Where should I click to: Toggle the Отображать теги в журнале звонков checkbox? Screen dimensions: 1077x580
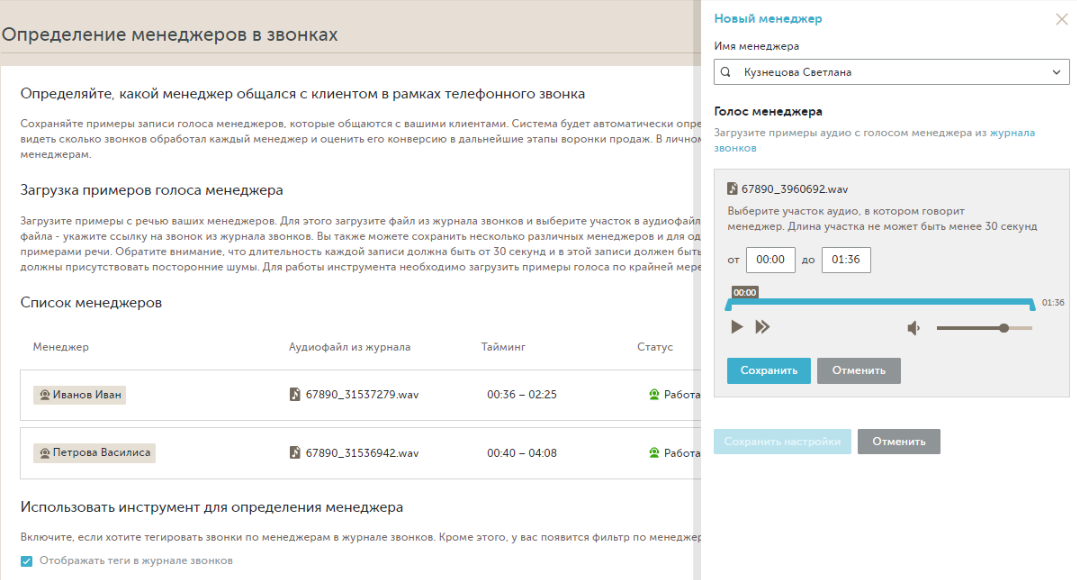click(27, 561)
